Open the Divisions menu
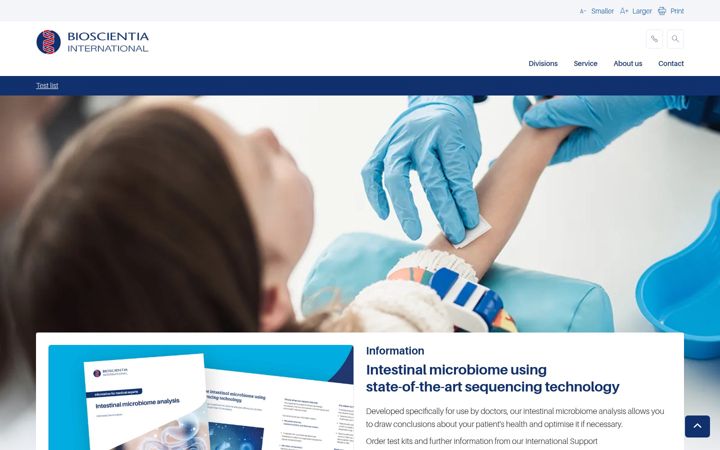The width and height of the screenshot is (720, 450). point(543,63)
